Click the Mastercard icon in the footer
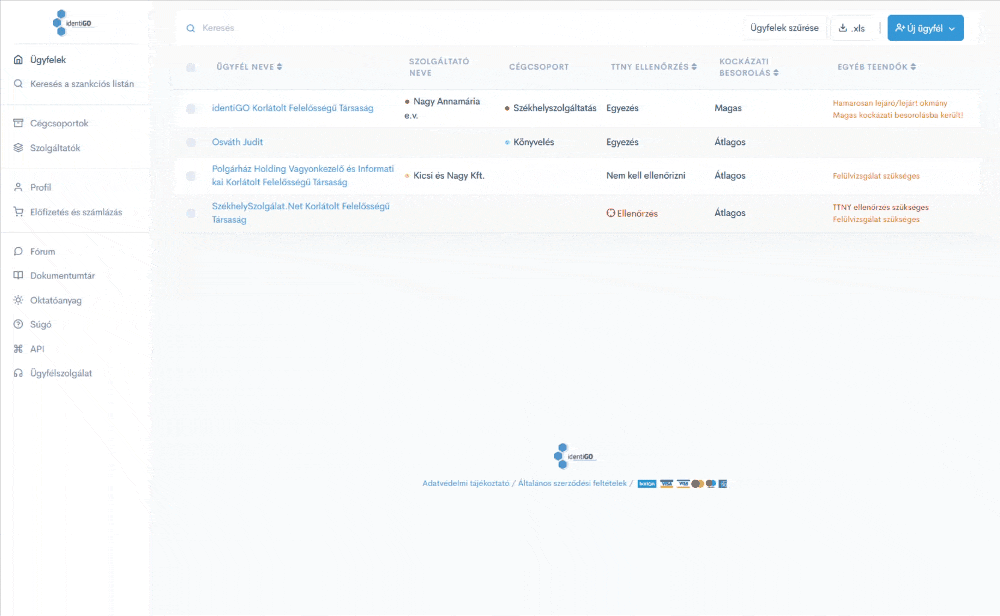Screen dimensions: 1000x616 click(698, 484)
